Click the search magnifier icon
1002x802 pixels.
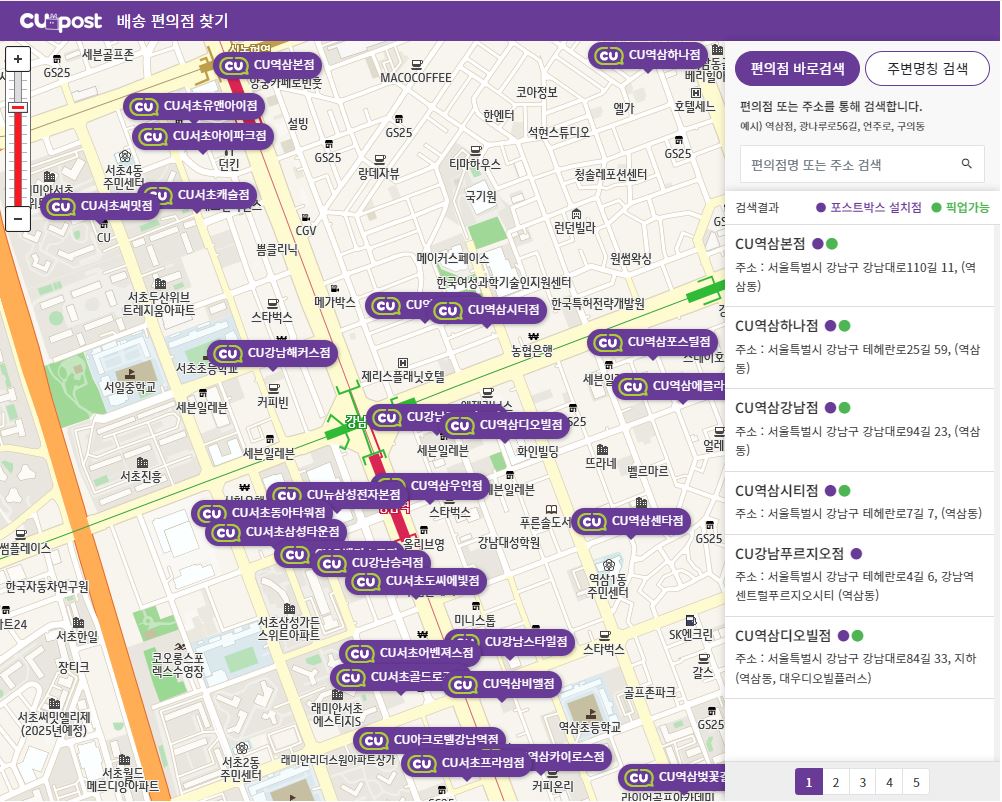click(967, 164)
